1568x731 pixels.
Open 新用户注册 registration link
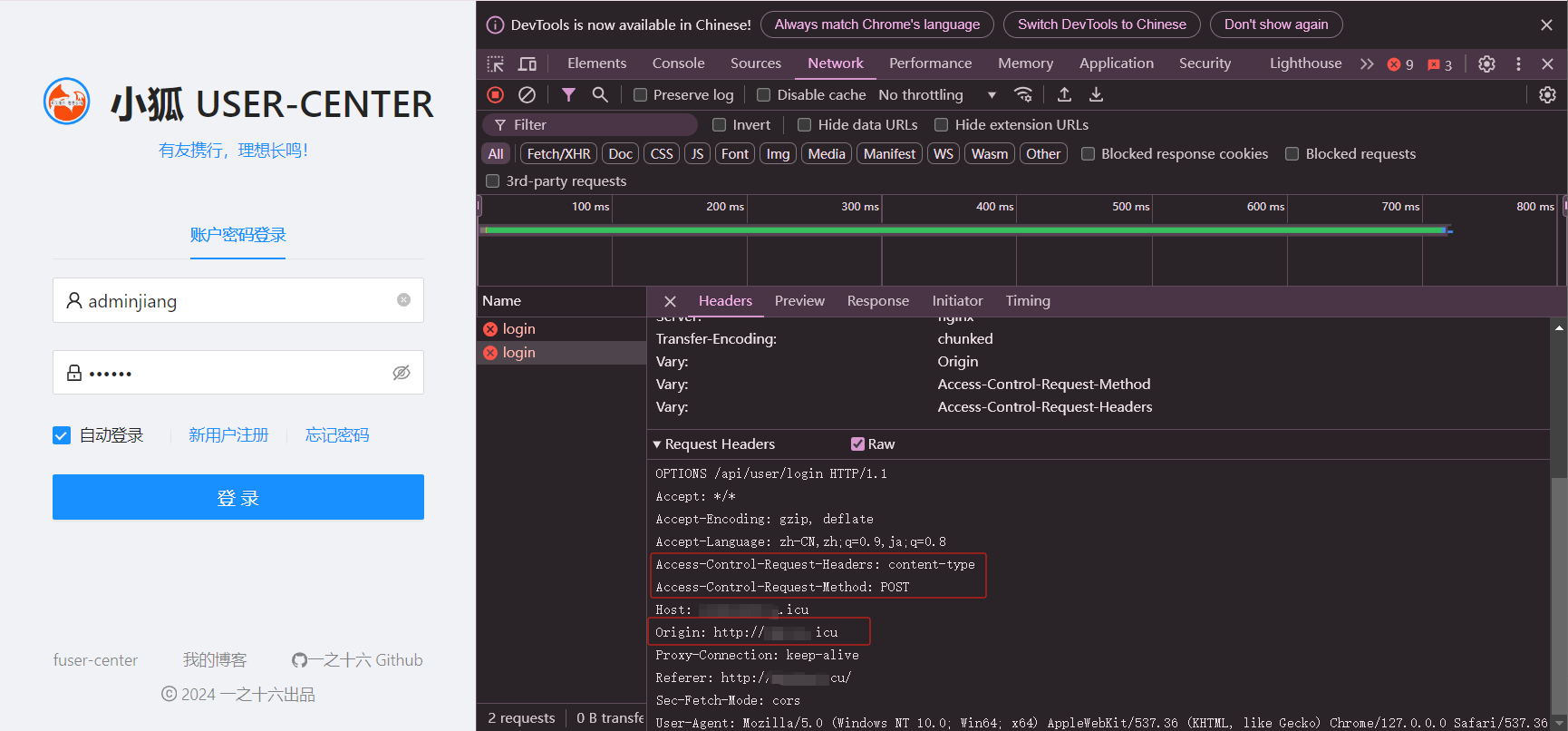(x=228, y=435)
